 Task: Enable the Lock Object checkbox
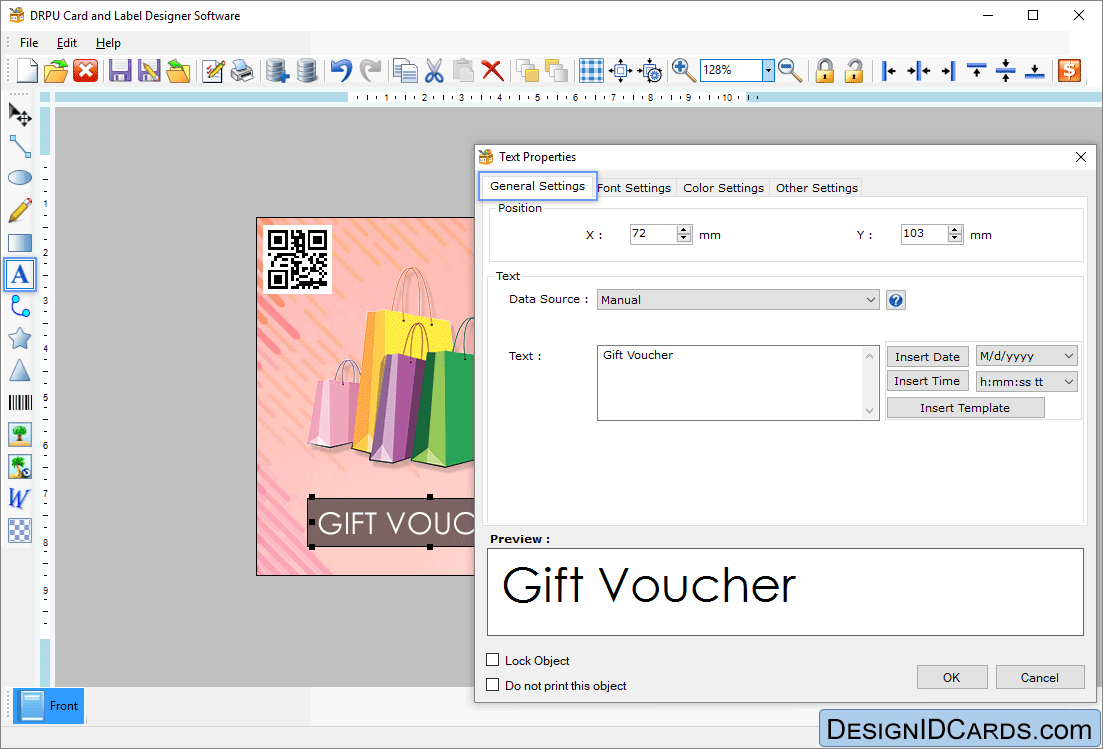pyautogui.click(x=492, y=660)
